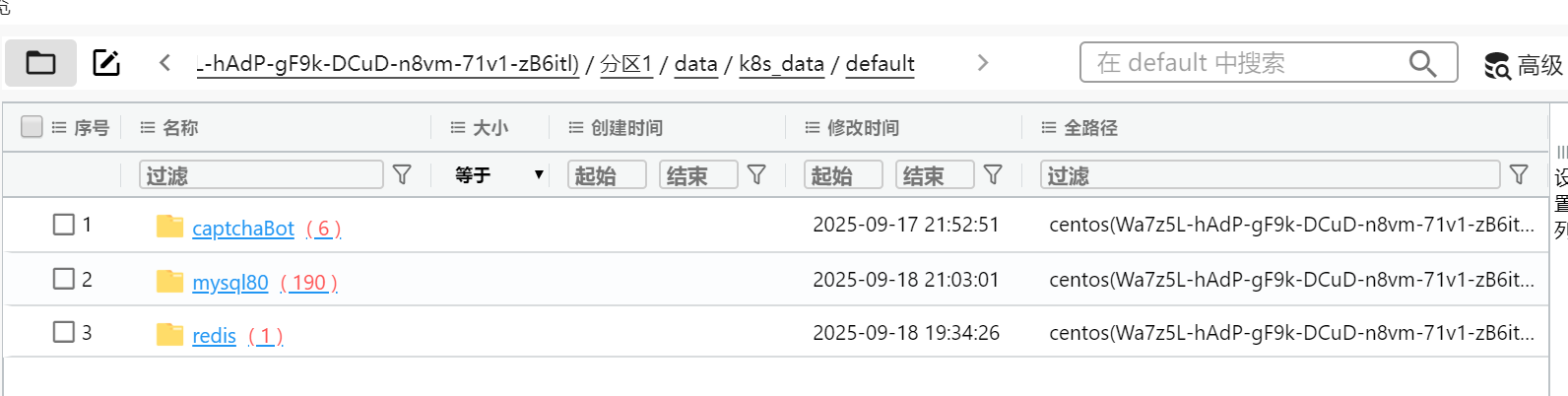
Task: Open the k8s_data breadcrumb segment
Action: [x=781, y=64]
